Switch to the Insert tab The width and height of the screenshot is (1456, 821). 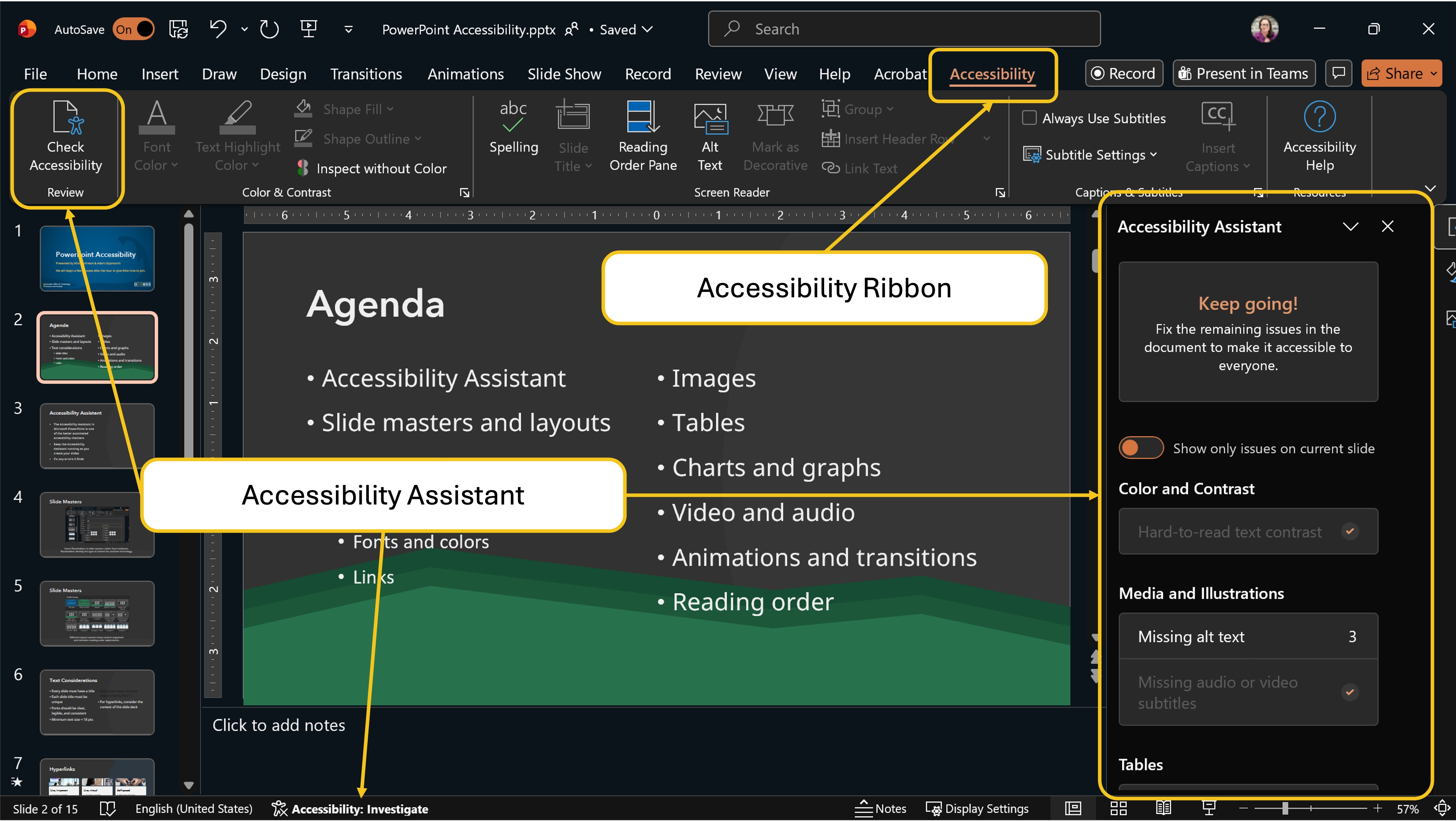click(159, 74)
